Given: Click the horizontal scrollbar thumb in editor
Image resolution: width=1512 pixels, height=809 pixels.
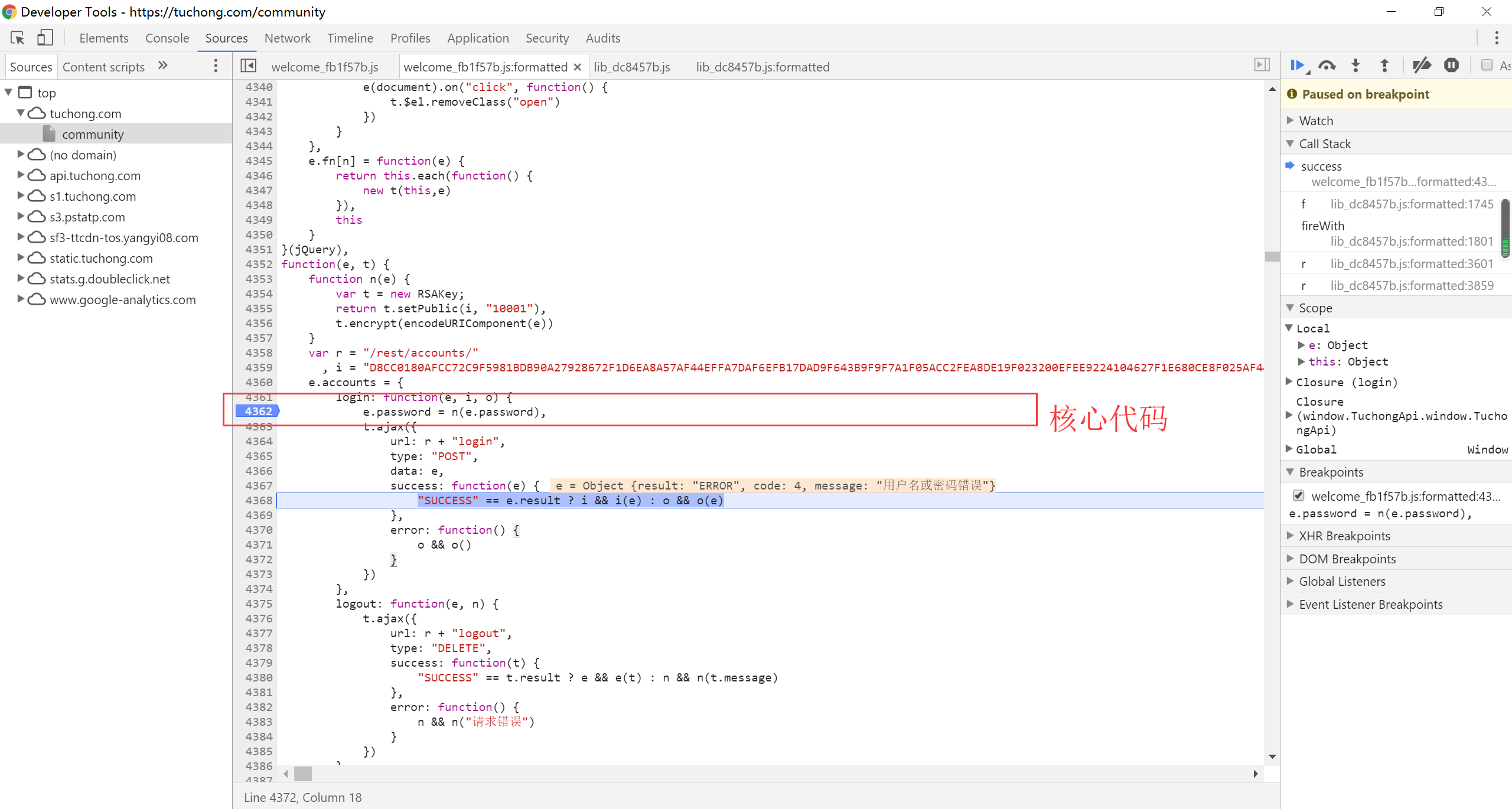Looking at the screenshot, I should tap(303, 773).
